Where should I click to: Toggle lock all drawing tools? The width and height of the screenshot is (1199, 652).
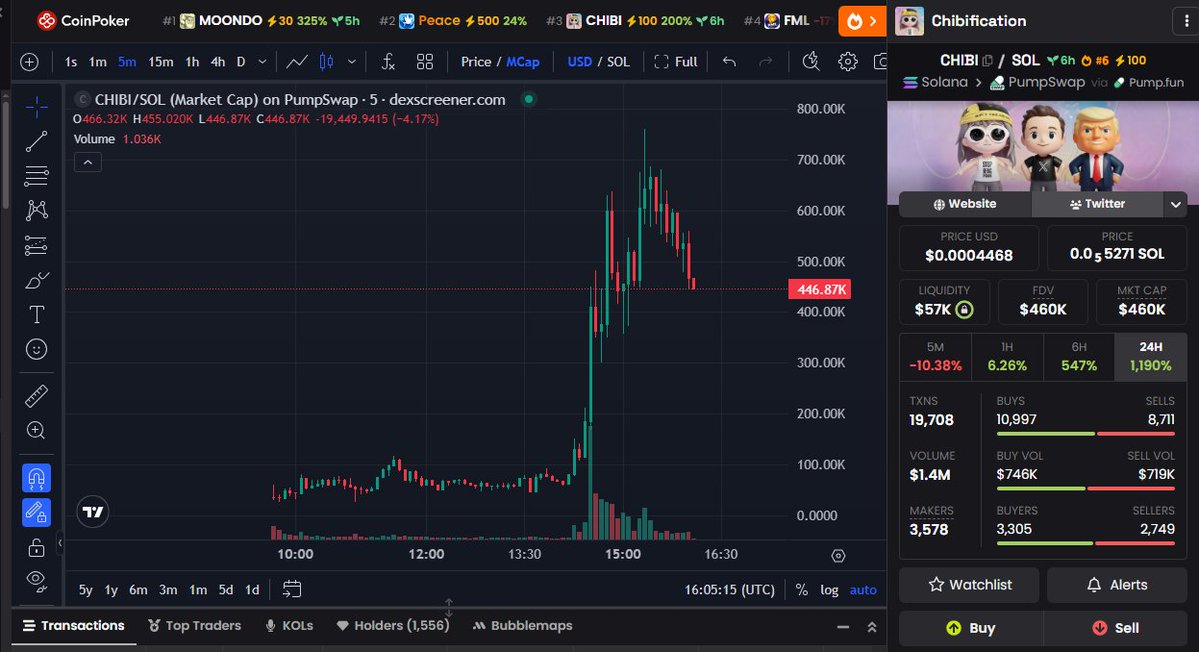36,547
